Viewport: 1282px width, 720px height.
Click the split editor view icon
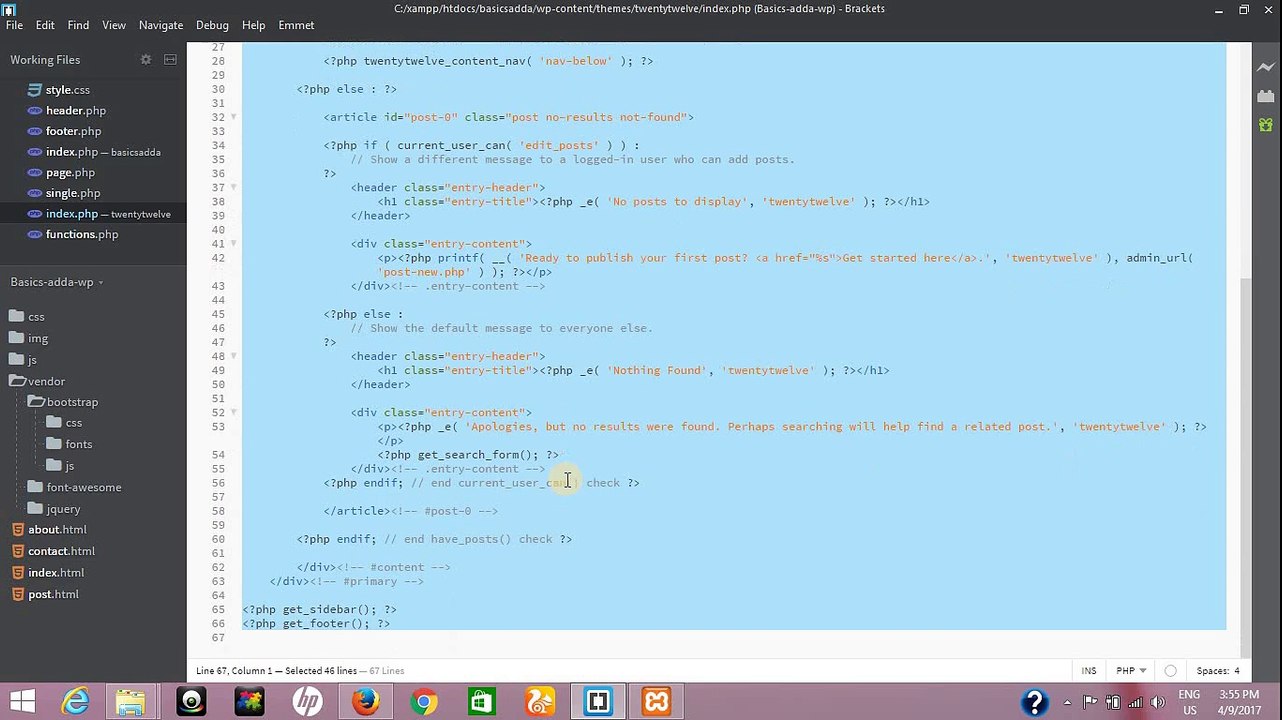170,60
